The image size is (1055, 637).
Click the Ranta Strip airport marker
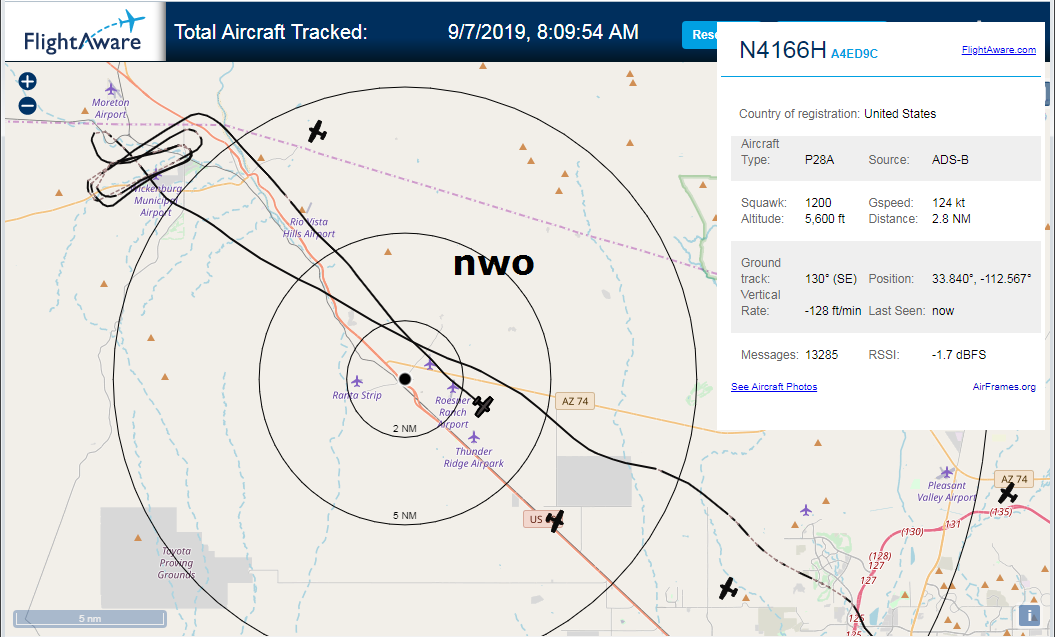click(357, 381)
